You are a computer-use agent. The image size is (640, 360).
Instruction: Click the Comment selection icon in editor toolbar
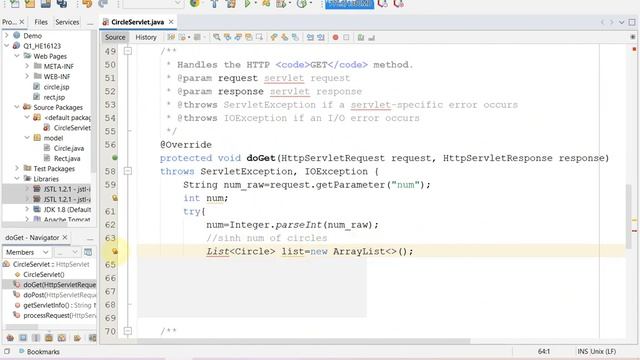[x=361, y=37]
